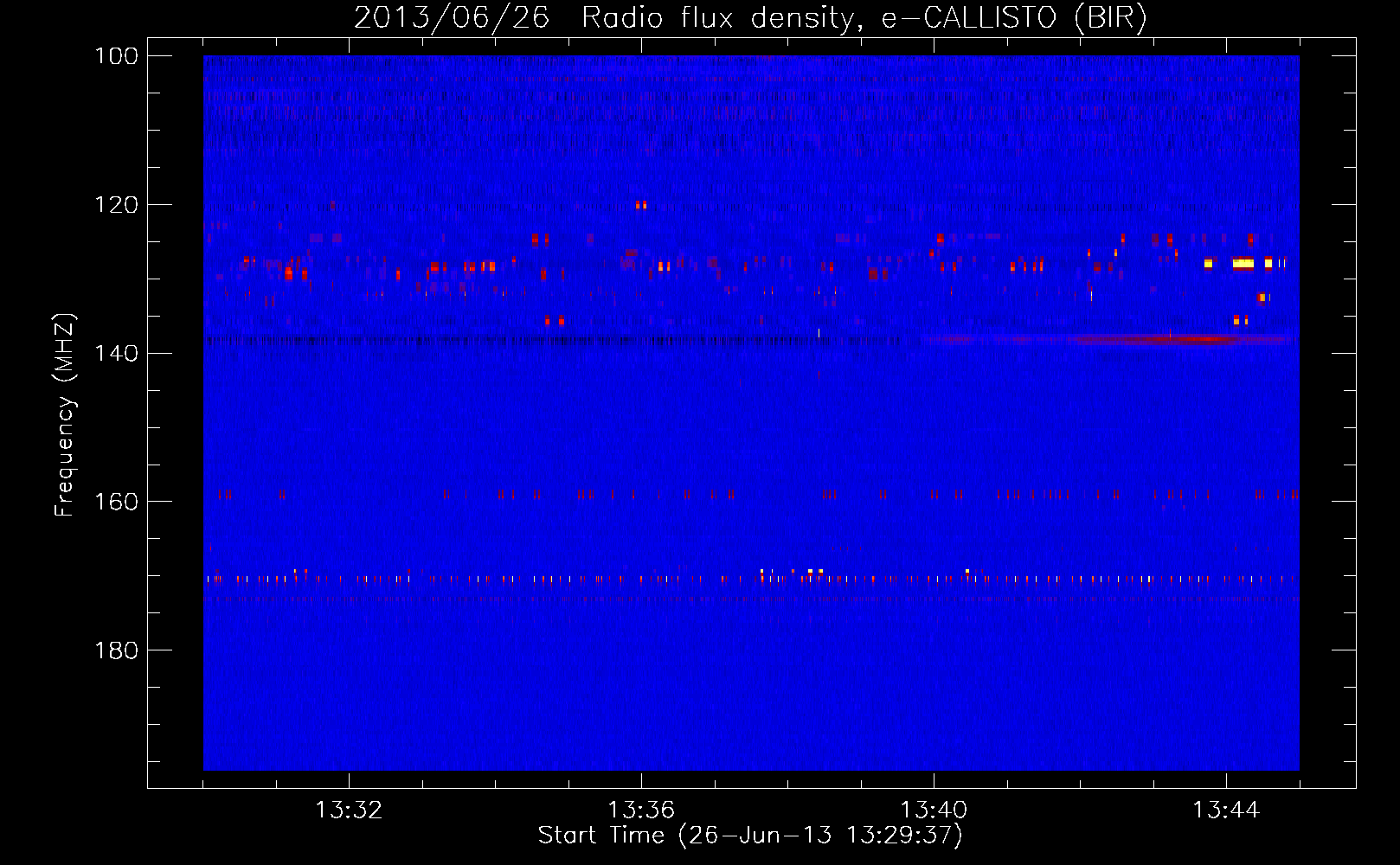Click the 'Start Time (26-Jun-13 13:29:37)' label

(x=750, y=836)
